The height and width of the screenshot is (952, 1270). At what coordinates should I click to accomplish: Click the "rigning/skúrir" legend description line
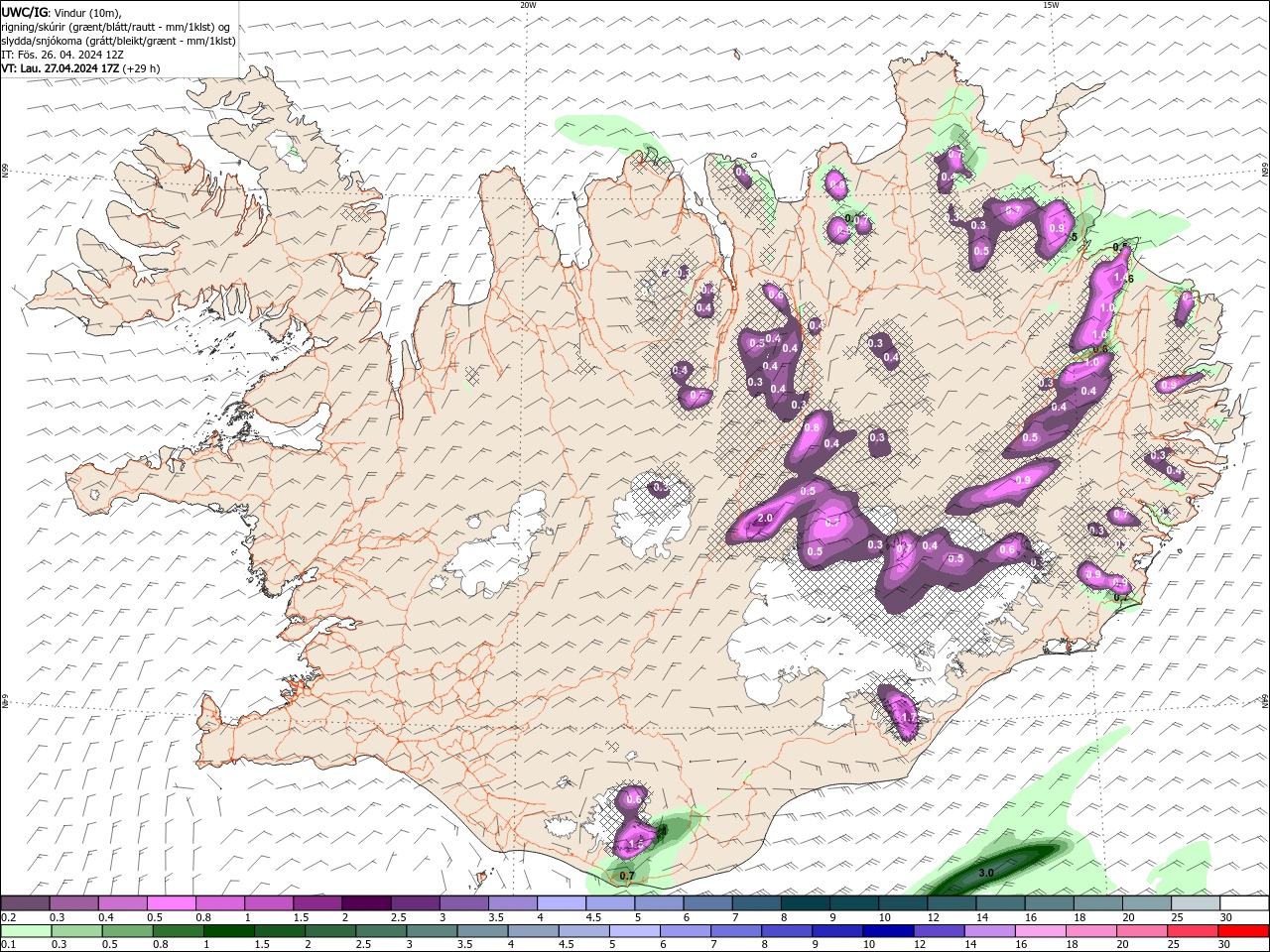pos(116,27)
